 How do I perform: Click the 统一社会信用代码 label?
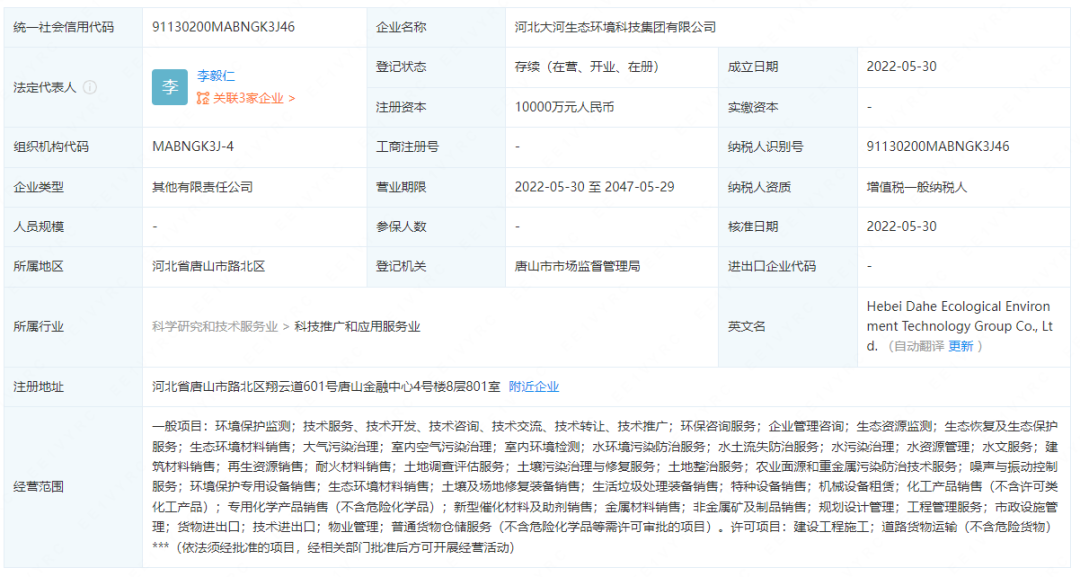click(x=64, y=28)
